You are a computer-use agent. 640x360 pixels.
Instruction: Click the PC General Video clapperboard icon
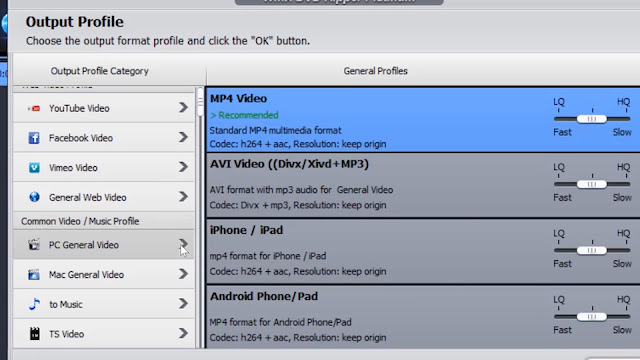[34, 244]
